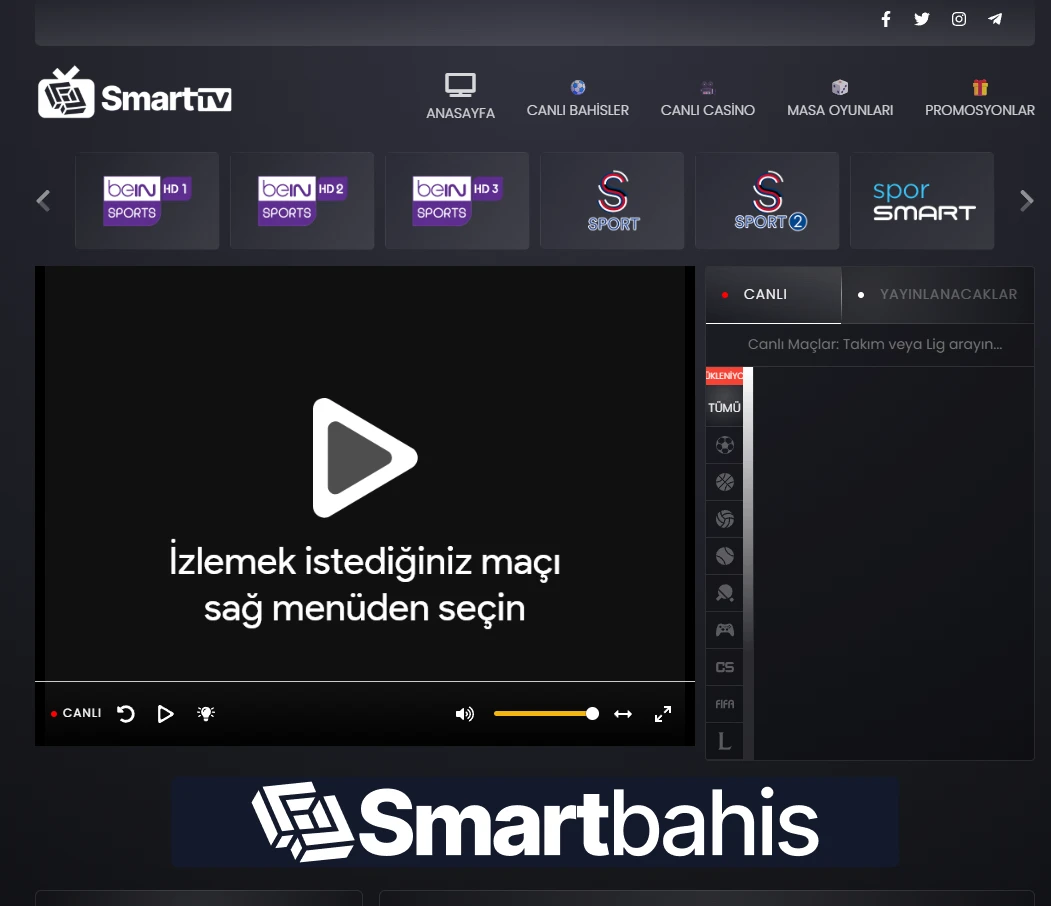Switch to the Yayınlanacaklar tab

pos(938,295)
